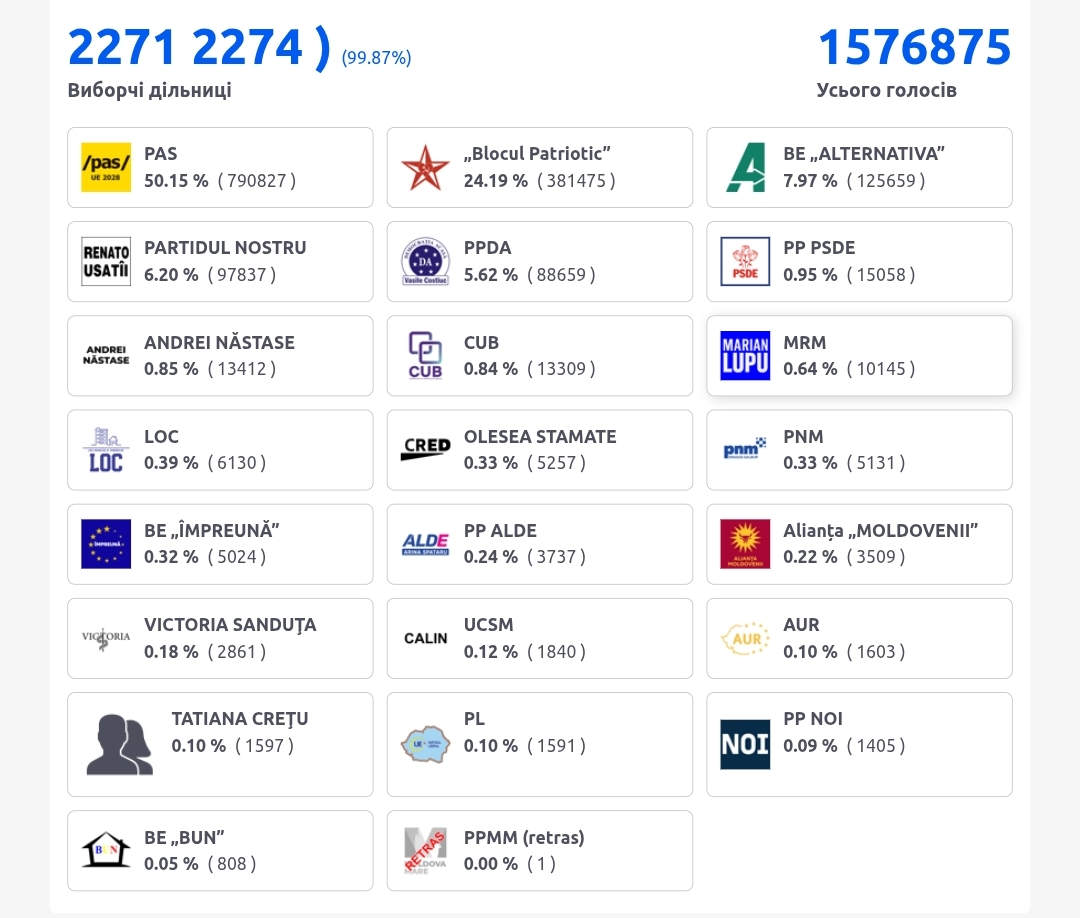Click the purple CUB party logo
The height and width of the screenshot is (918, 1080).
[425, 355]
